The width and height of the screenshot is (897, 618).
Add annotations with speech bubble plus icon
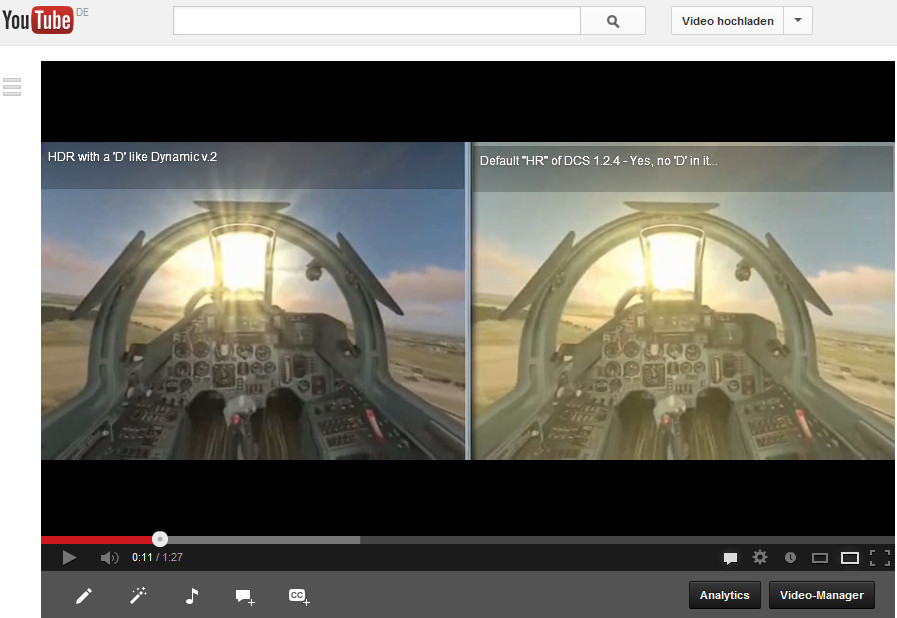[245, 596]
